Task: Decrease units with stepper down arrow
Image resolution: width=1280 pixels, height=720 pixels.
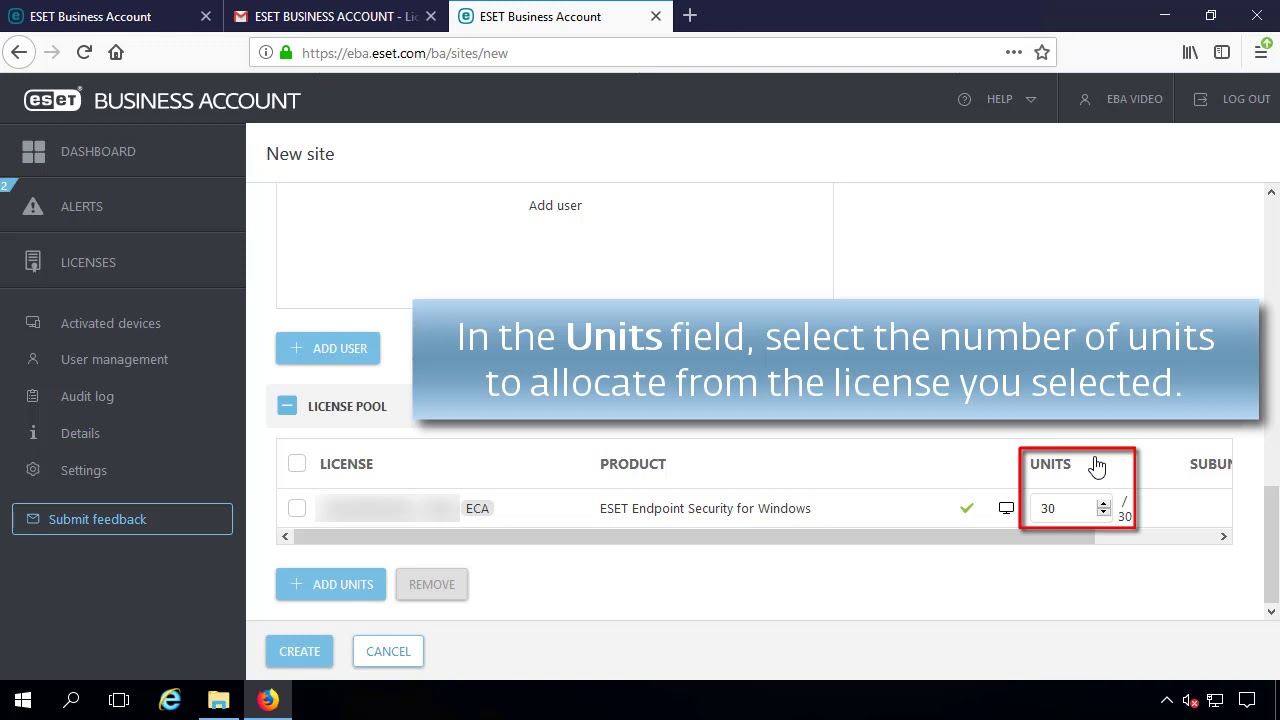Action: pyautogui.click(x=1104, y=513)
